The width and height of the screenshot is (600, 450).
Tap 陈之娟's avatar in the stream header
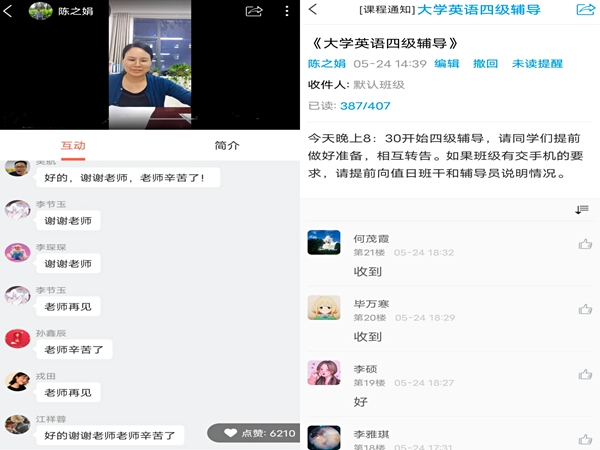pyautogui.click(x=41, y=11)
